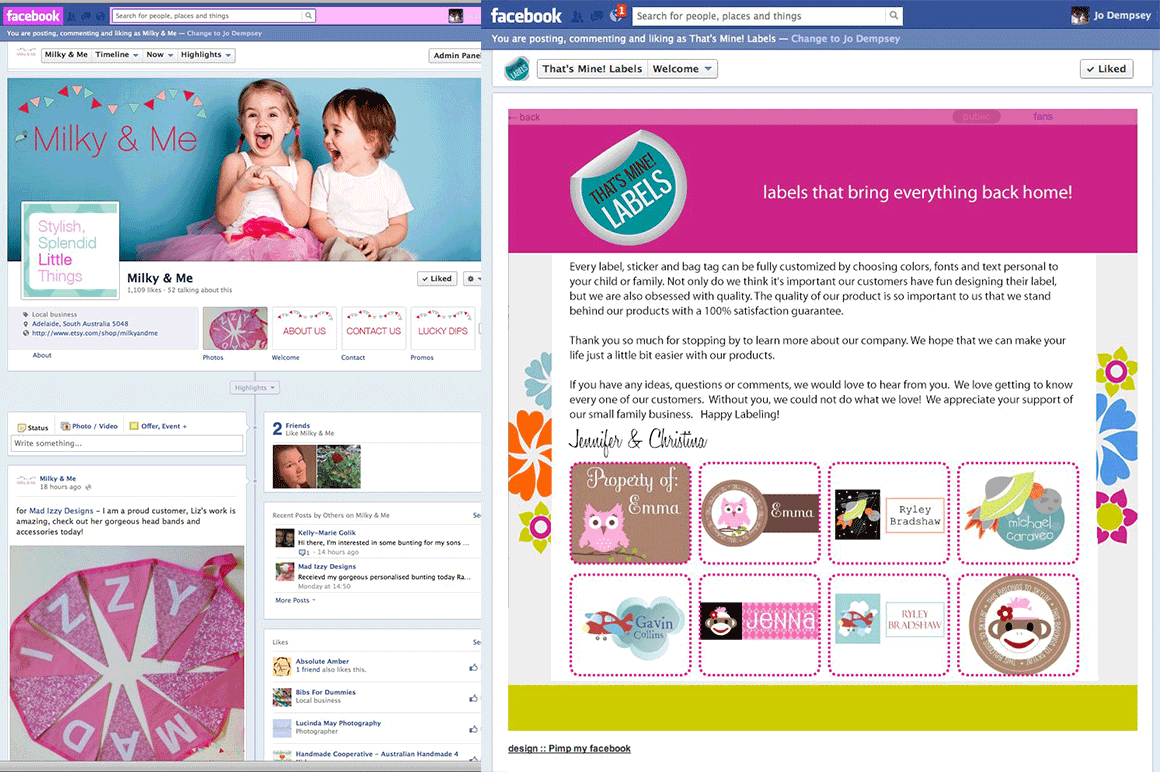Click search magnifier in right Facebook header
1160x772 pixels.
[893, 16]
